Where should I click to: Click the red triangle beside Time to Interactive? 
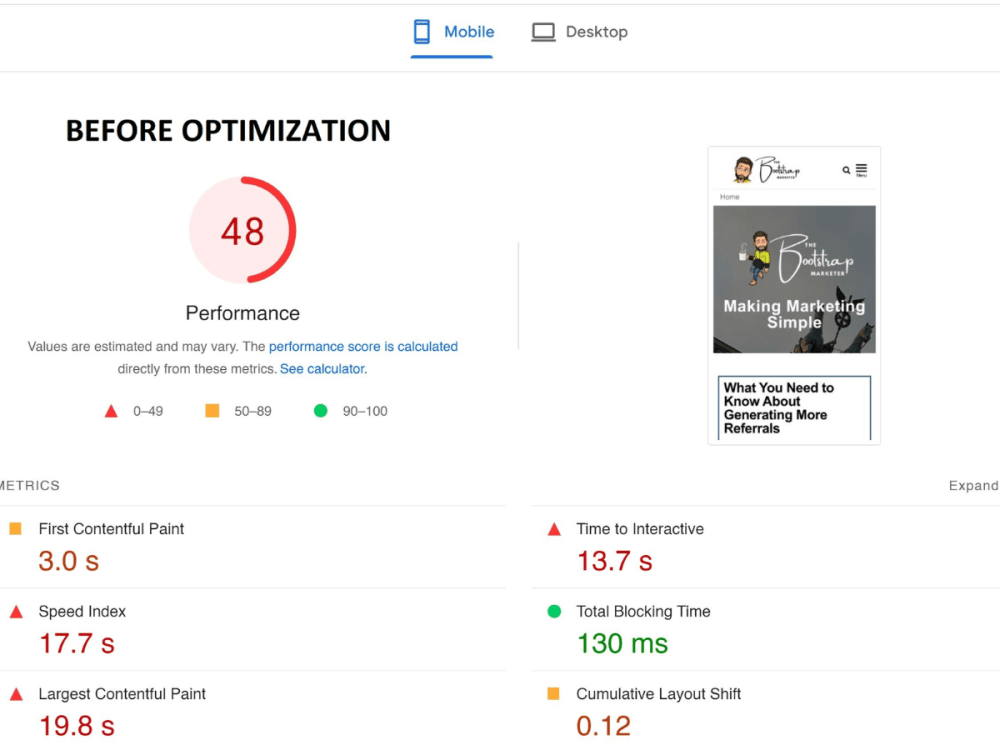(x=554, y=529)
